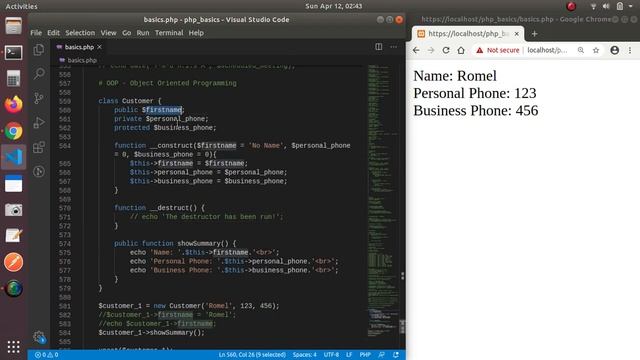Open the View menu
This screenshot has height=360, width=640.
tap(108, 33)
